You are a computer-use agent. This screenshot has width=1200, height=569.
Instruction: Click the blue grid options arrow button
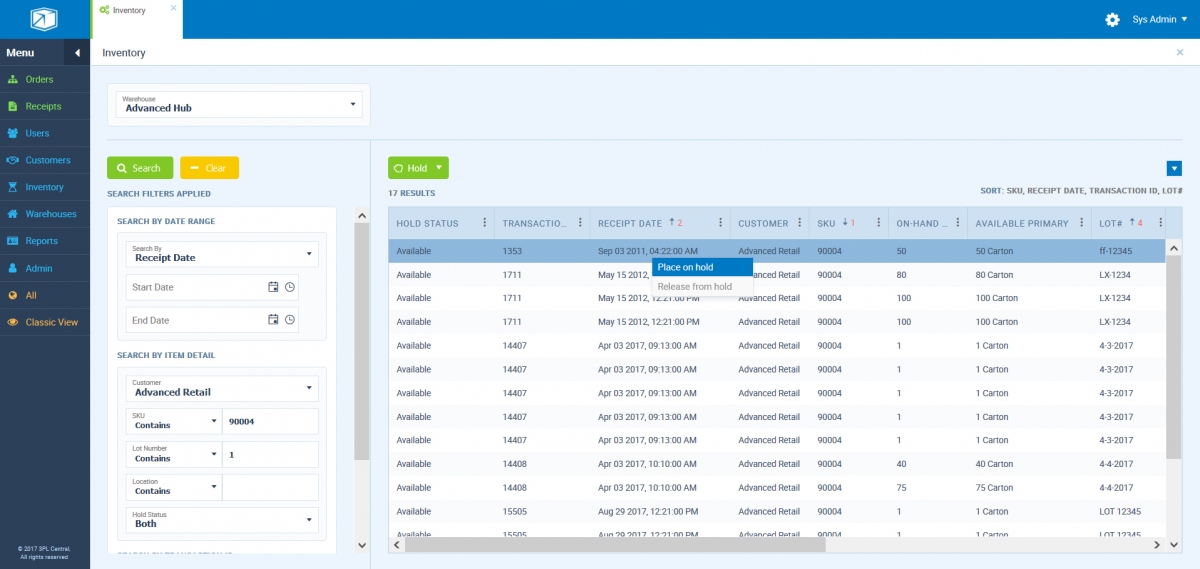(x=1174, y=168)
